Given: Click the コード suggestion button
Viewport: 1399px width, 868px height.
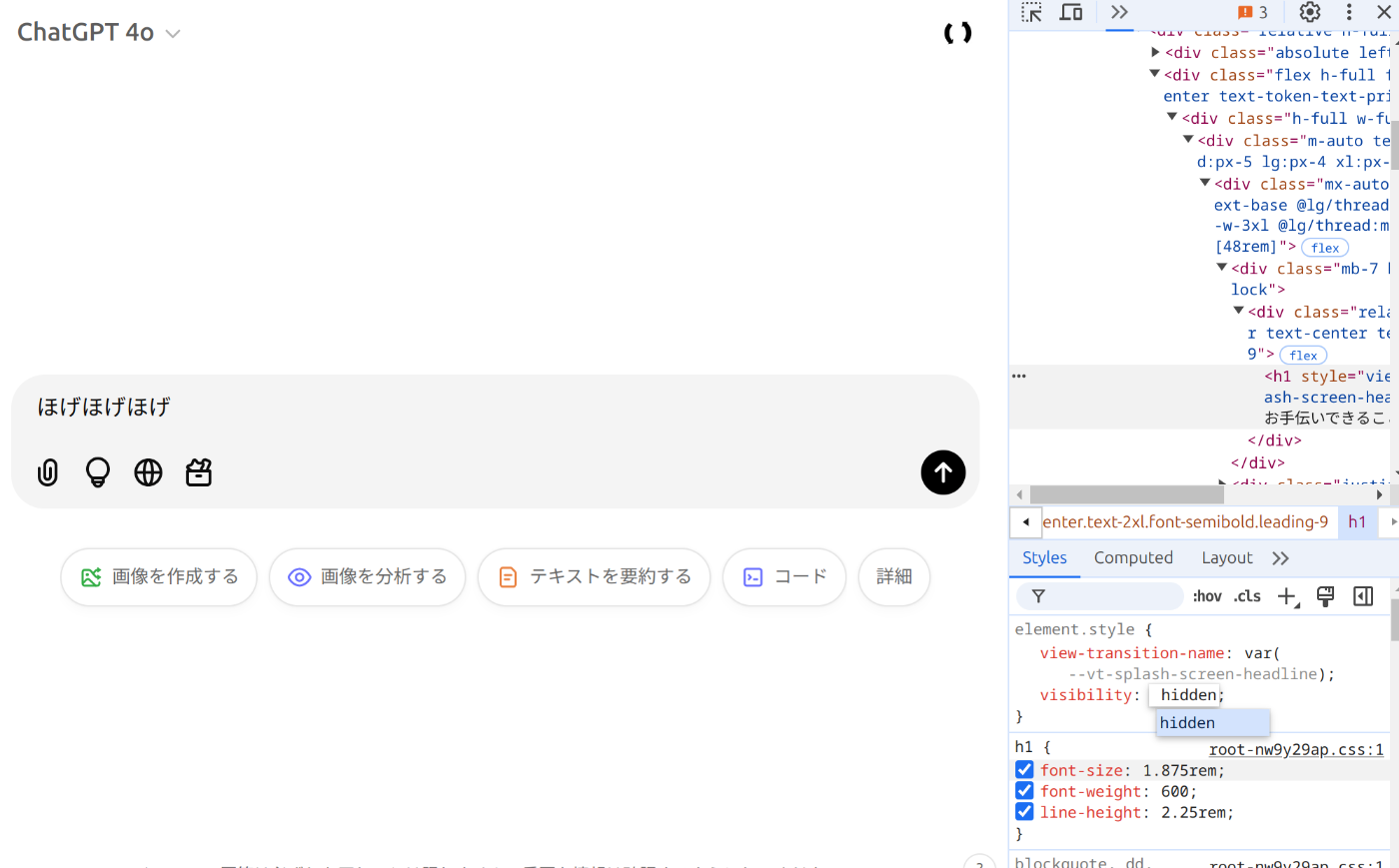Looking at the screenshot, I should [x=784, y=576].
